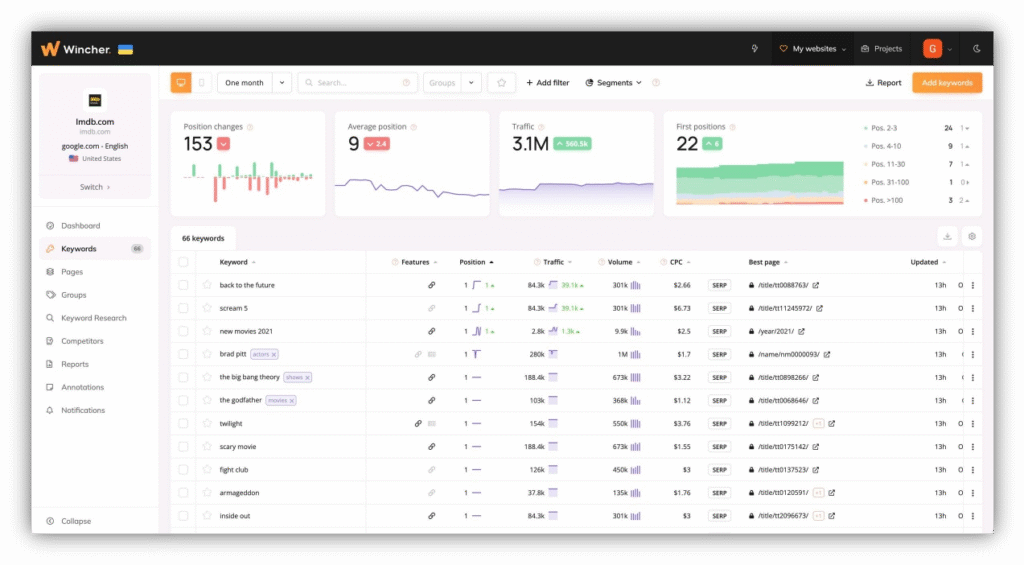This screenshot has height=565, width=1024.
Task: Sort by Traffic column header
Action: tap(552, 262)
